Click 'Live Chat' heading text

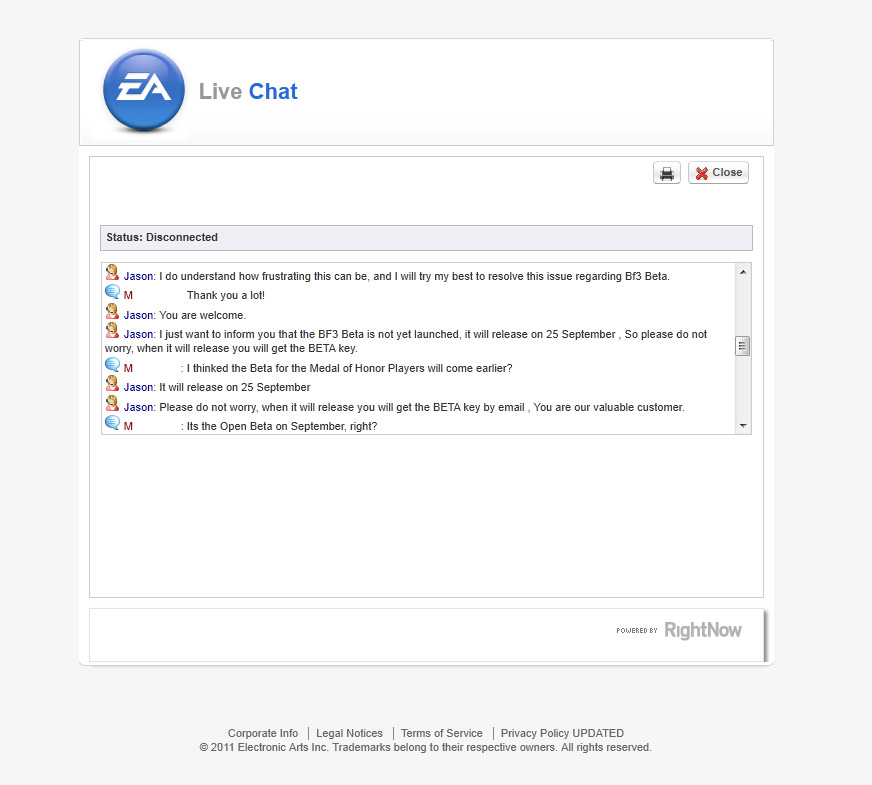tap(248, 91)
